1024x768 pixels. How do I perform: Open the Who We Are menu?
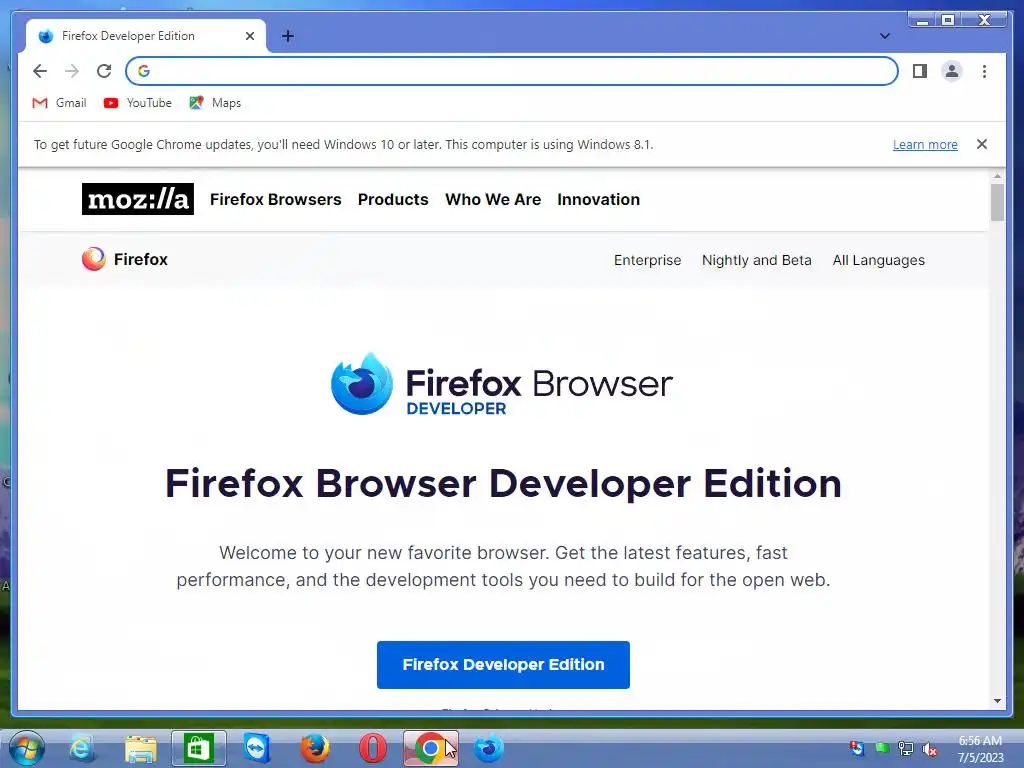click(493, 199)
